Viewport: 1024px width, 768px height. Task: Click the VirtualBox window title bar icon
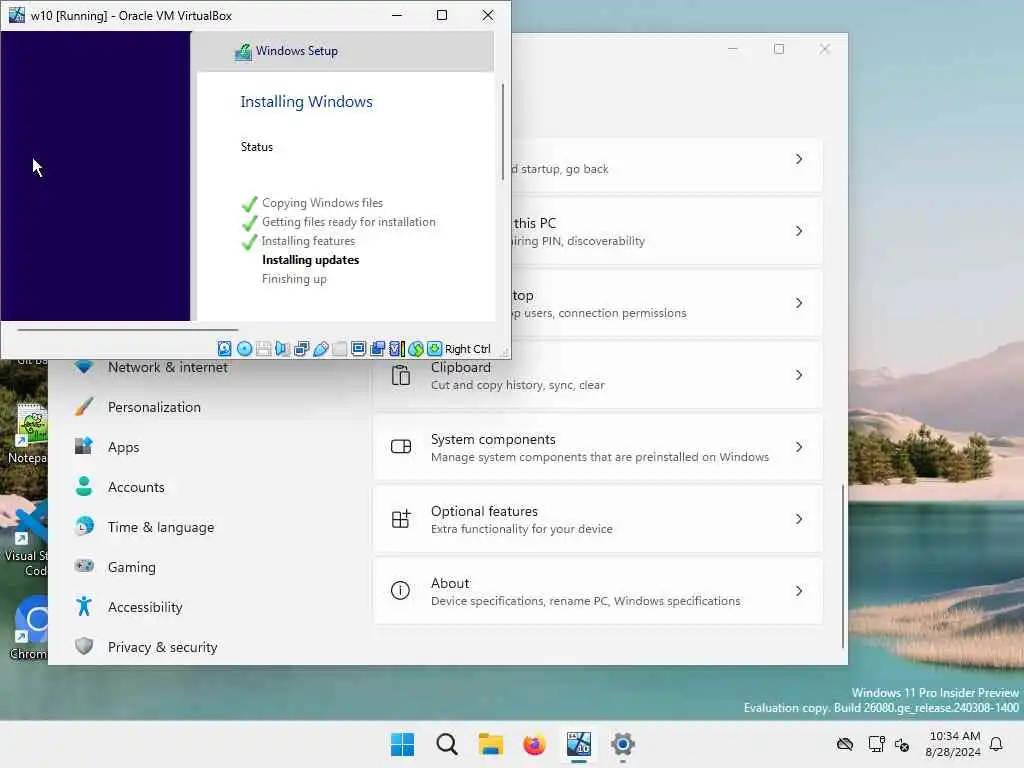[16, 15]
